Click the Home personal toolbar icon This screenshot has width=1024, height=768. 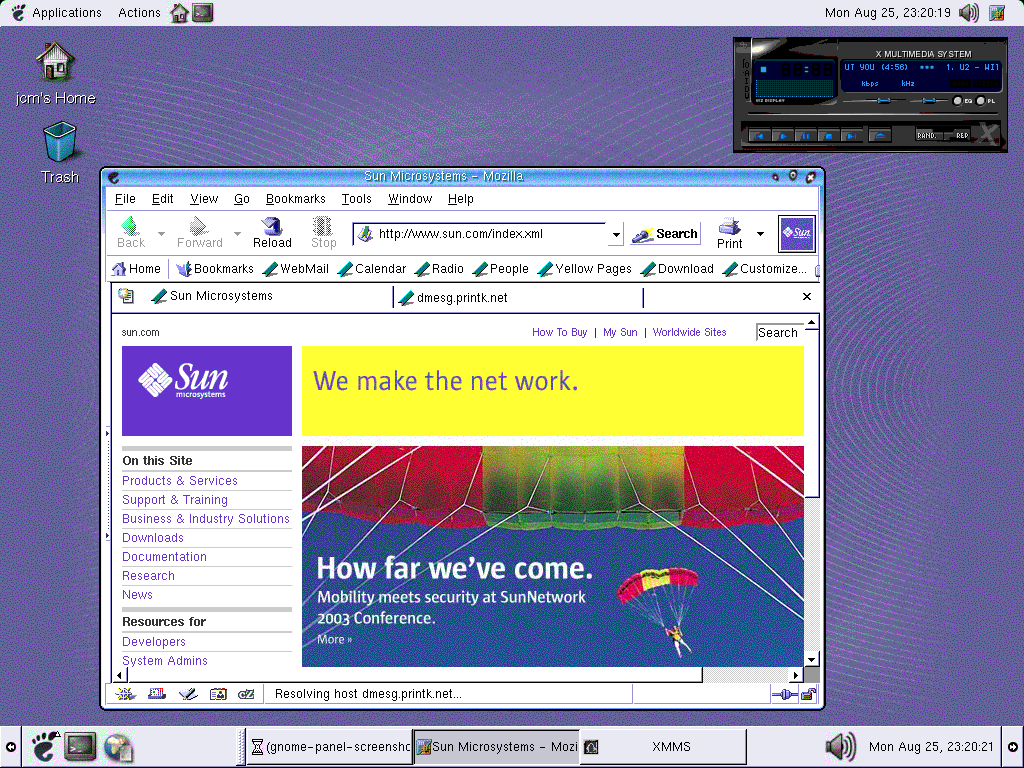(x=119, y=268)
